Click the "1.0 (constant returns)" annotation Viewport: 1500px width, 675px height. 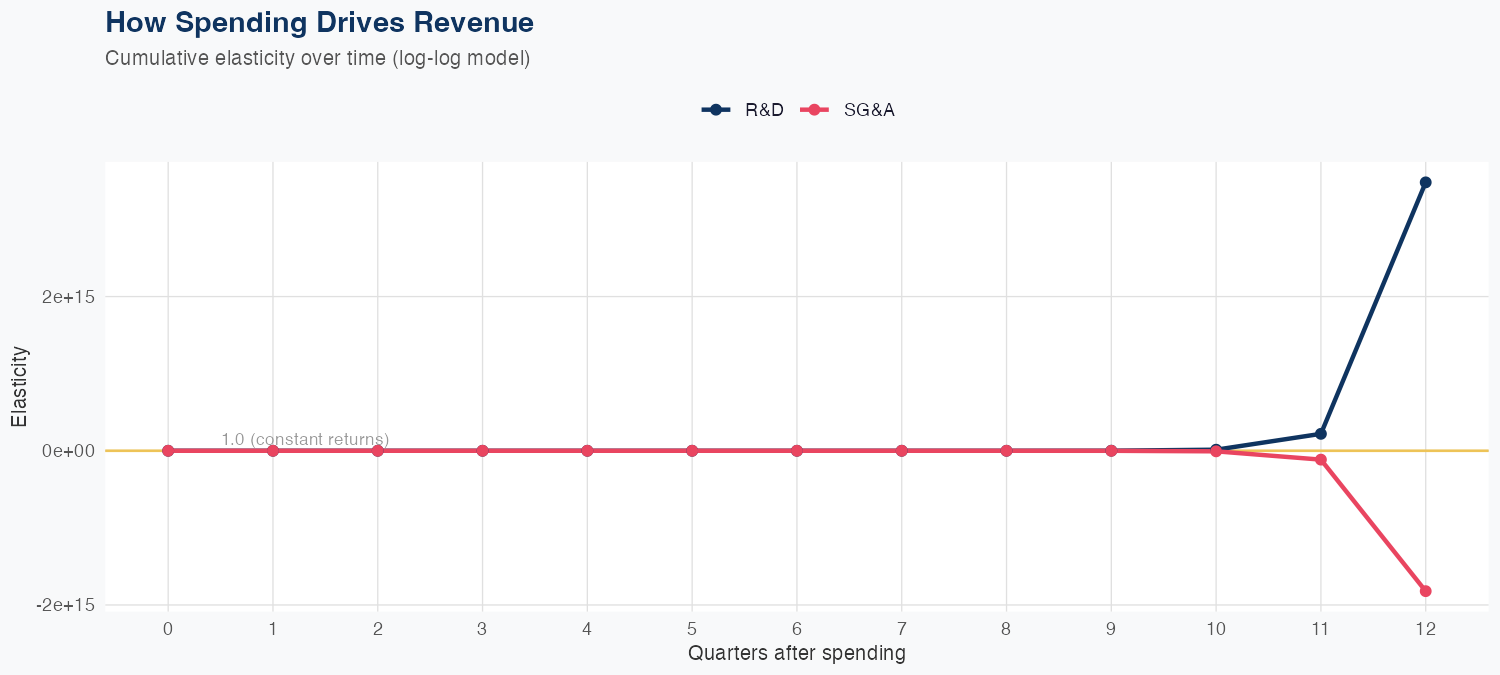(305, 439)
